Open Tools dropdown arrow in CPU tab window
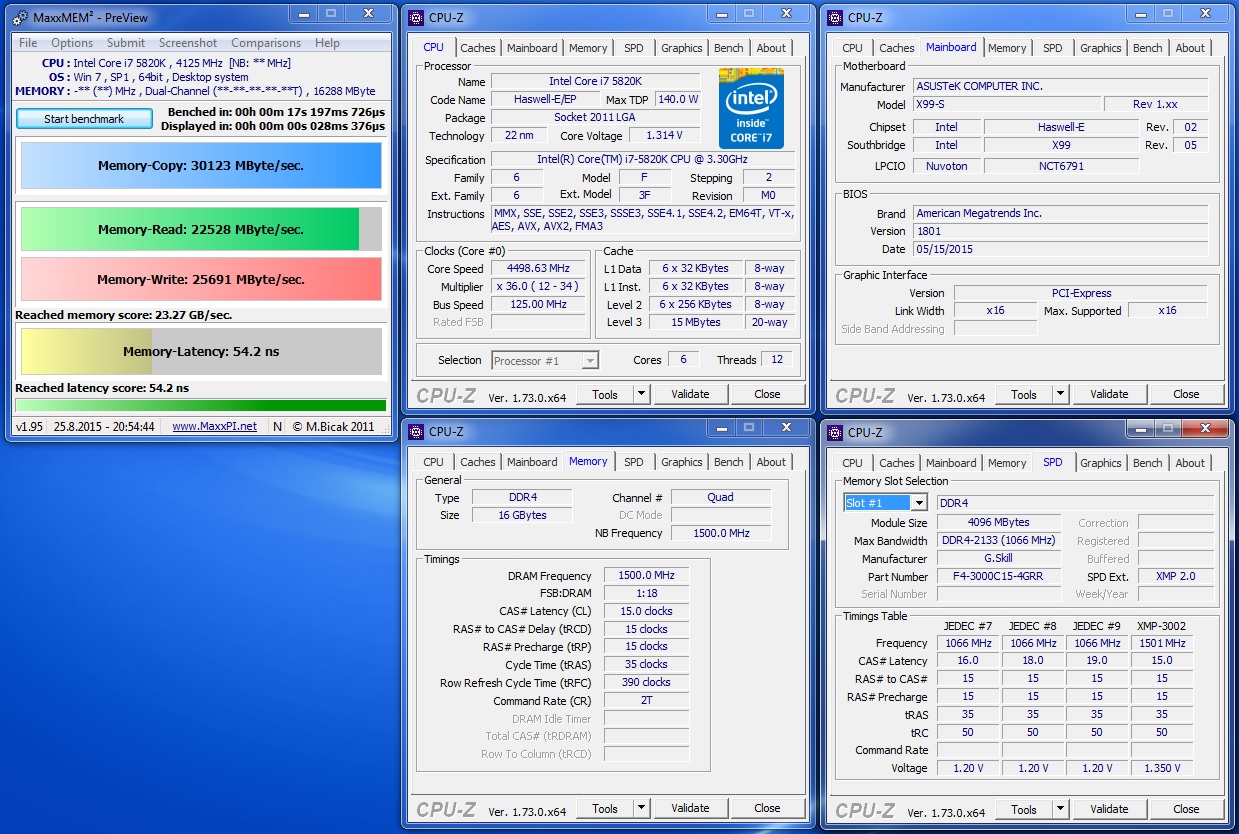Viewport: 1239px width, 834px height. click(x=642, y=394)
